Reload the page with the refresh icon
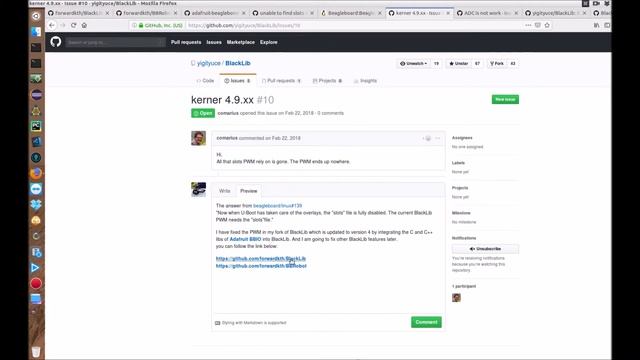Image resolution: width=640 pixels, height=360 pixels. click(73, 25)
